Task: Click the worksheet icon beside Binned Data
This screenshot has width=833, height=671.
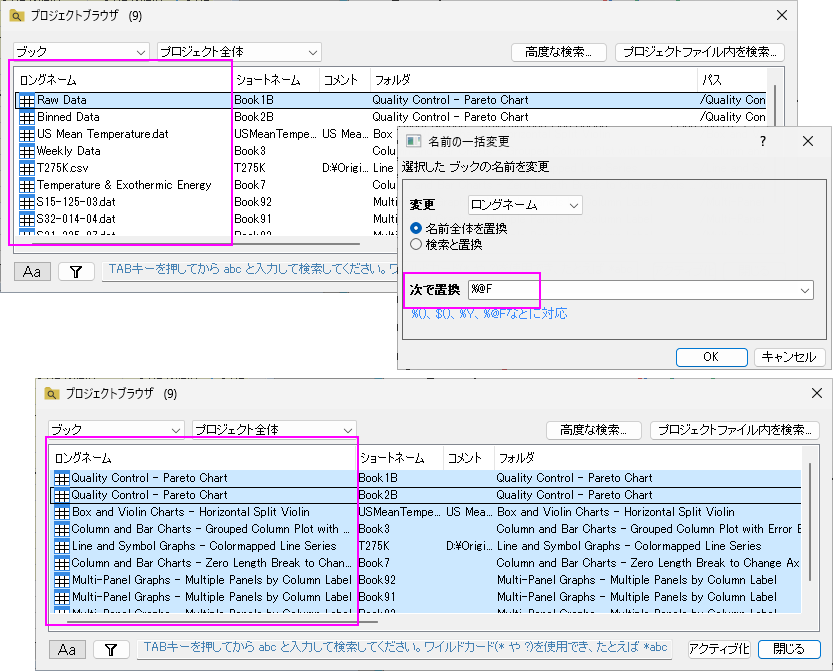Action: click(x=27, y=117)
